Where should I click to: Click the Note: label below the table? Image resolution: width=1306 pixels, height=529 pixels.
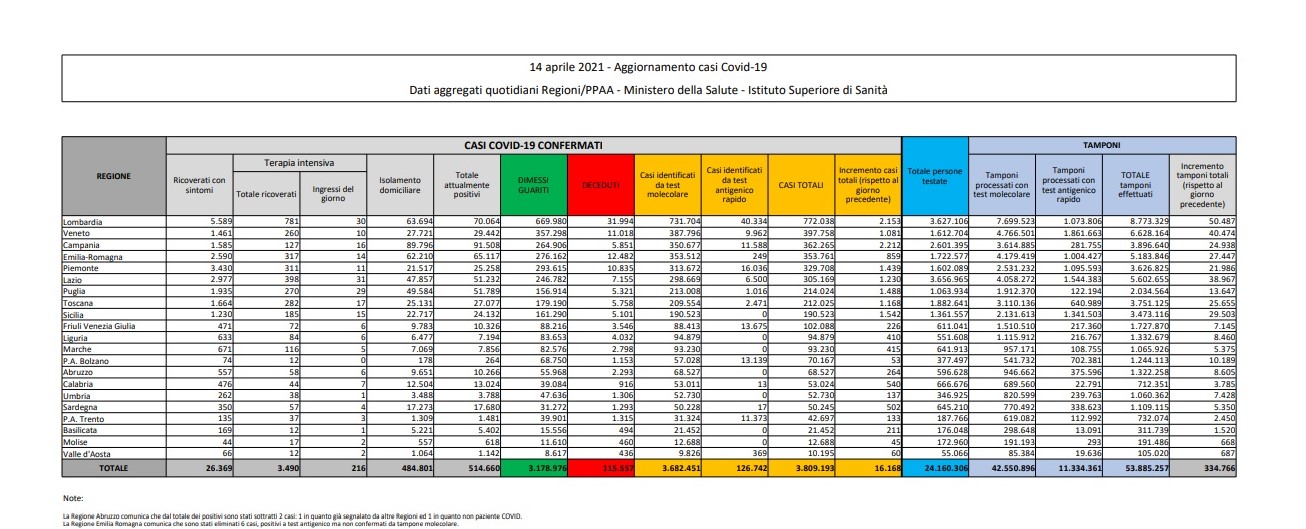tap(73, 497)
